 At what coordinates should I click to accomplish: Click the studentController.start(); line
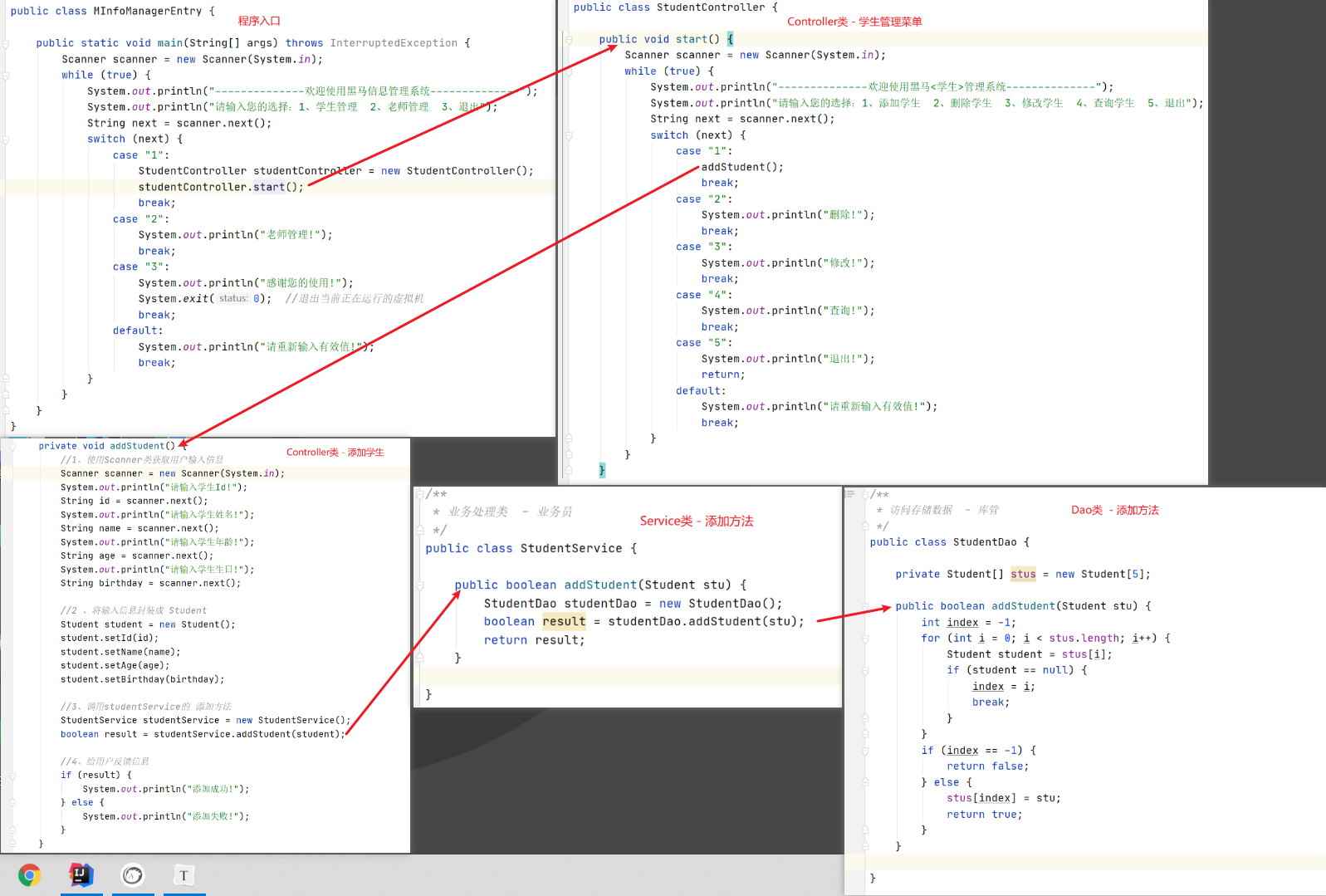(221, 187)
